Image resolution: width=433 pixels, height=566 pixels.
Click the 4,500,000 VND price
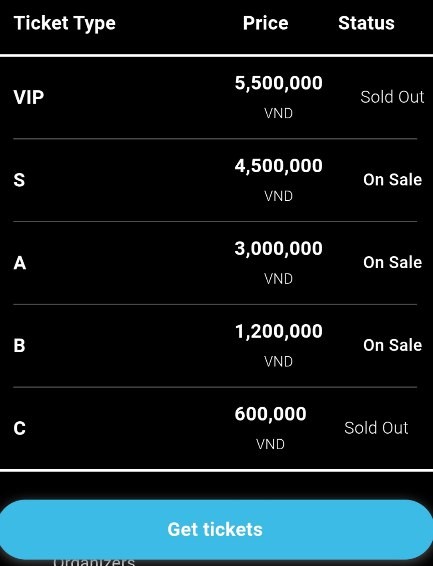(279, 180)
